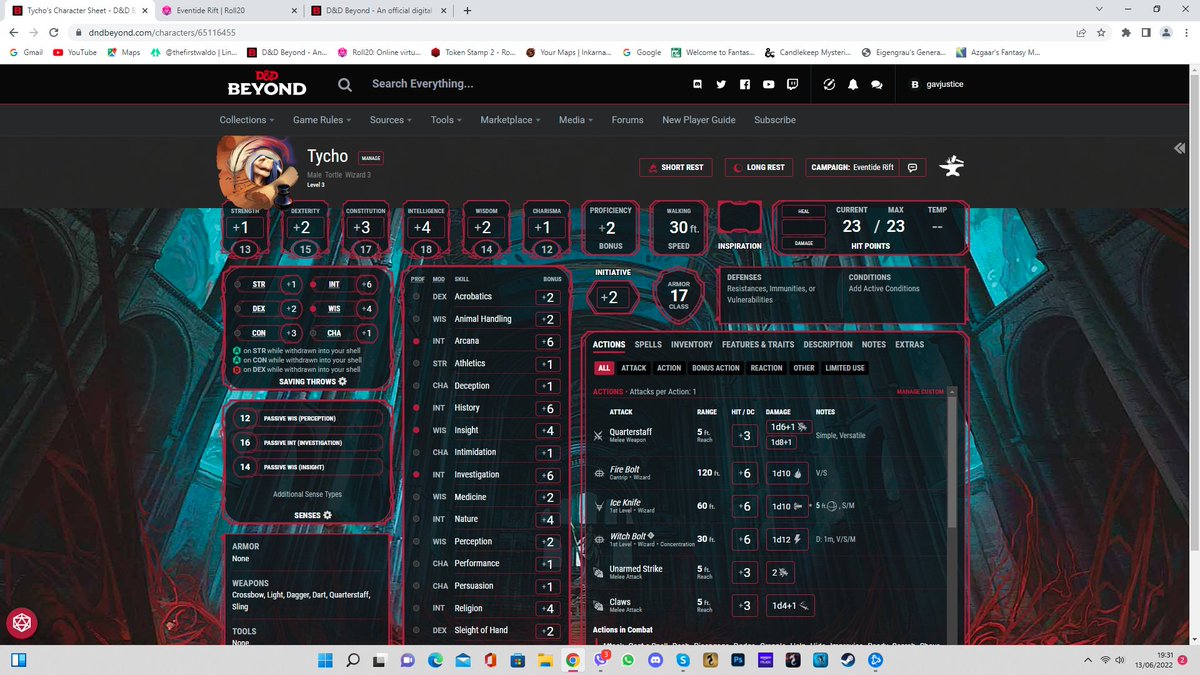Image resolution: width=1200 pixels, height=675 pixels.
Task: Open Discord from the Windows taskbar
Action: (x=656, y=660)
